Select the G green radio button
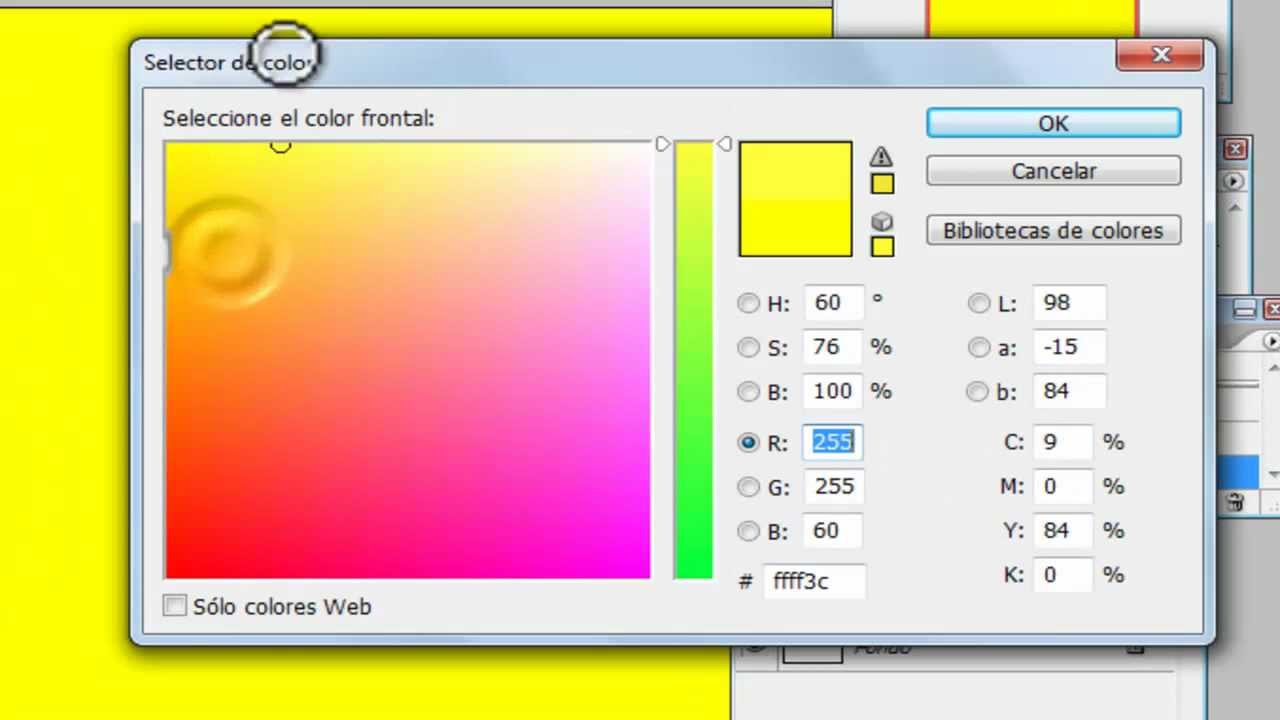Image resolution: width=1280 pixels, height=720 pixels. click(x=748, y=487)
